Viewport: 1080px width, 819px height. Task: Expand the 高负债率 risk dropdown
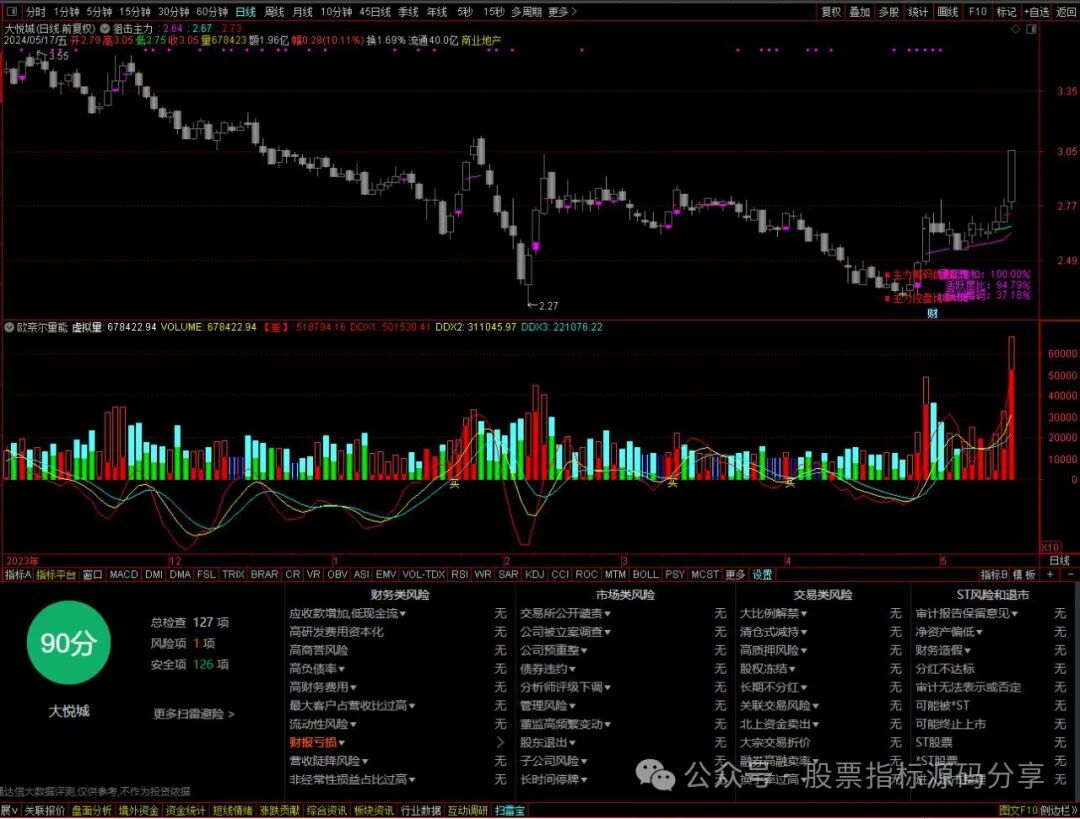pyautogui.click(x=318, y=669)
